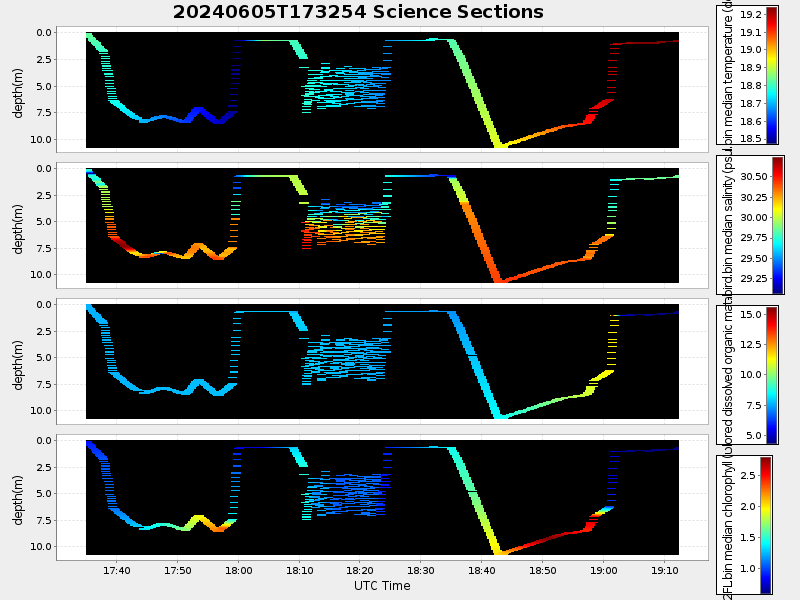
Task: Click the 30.00 tick on the salinity colorbar
Action: click(754, 217)
